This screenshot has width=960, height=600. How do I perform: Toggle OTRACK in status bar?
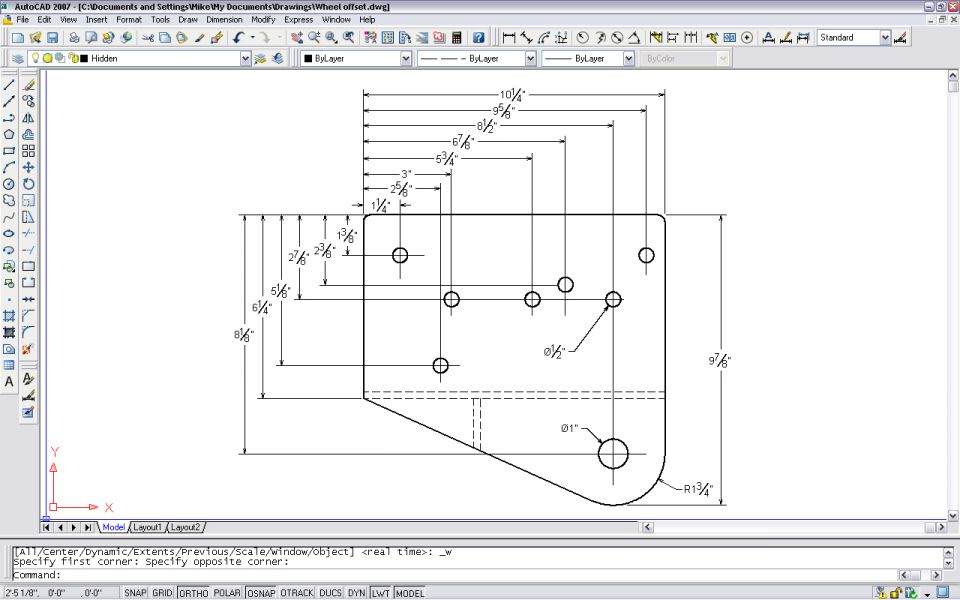297,593
